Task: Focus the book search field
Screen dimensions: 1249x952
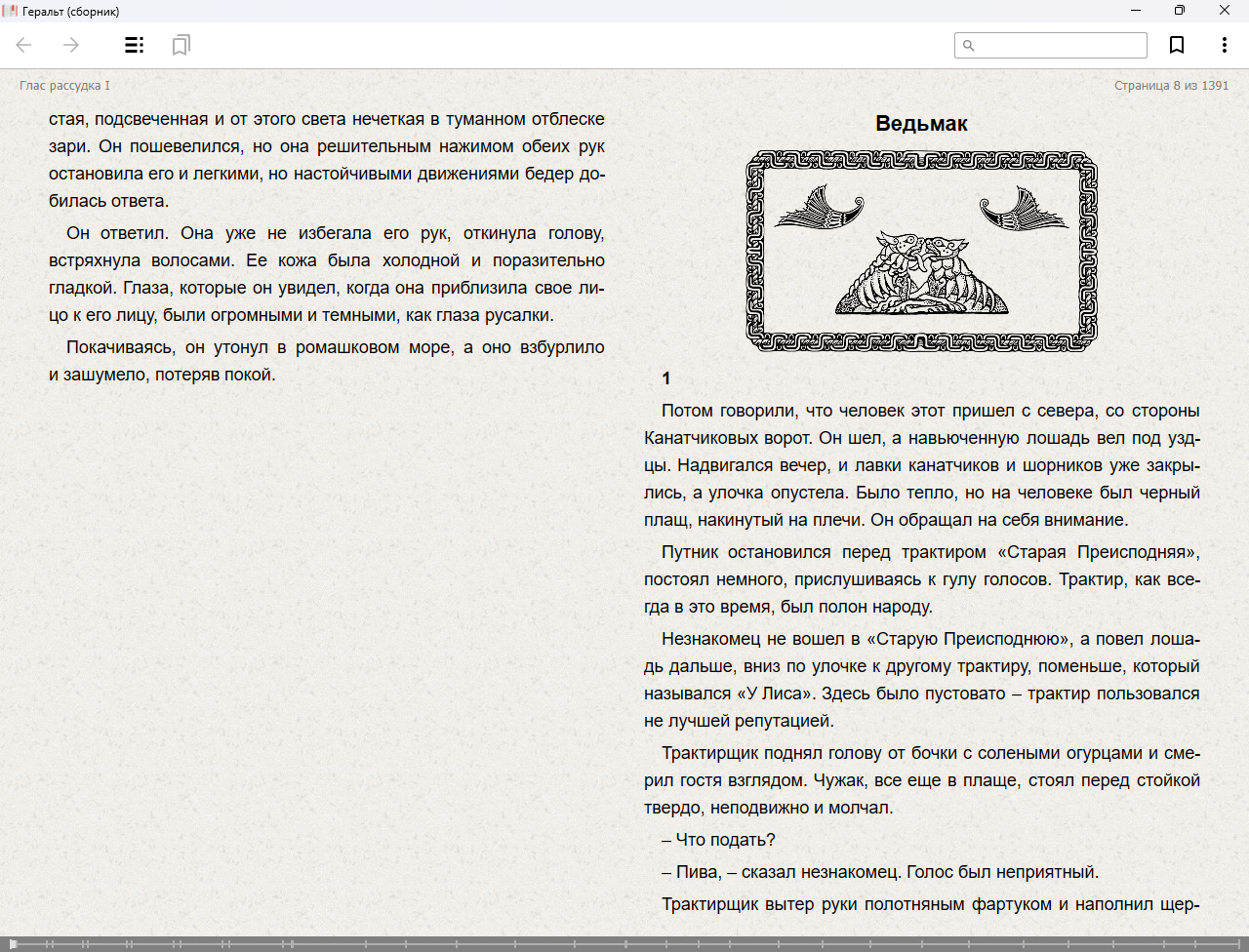Action: (1060, 45)
